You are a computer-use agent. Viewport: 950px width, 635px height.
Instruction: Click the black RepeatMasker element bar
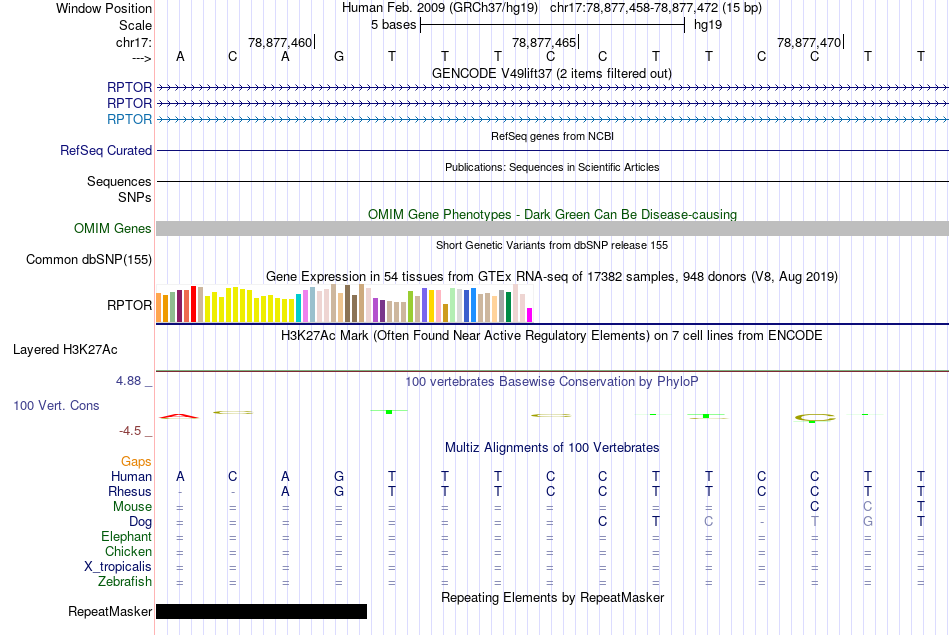261,611
